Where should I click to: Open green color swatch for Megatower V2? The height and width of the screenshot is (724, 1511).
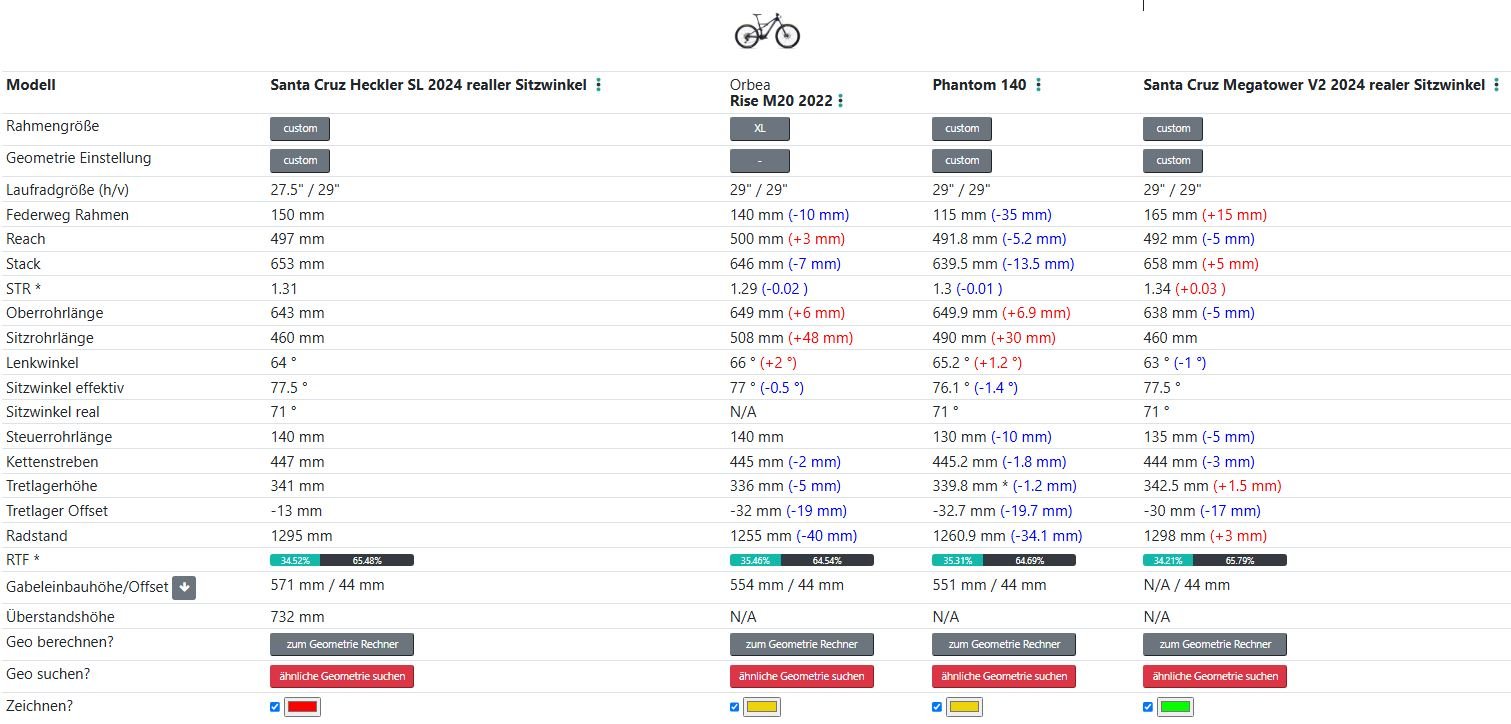[x=1175, y=707]
